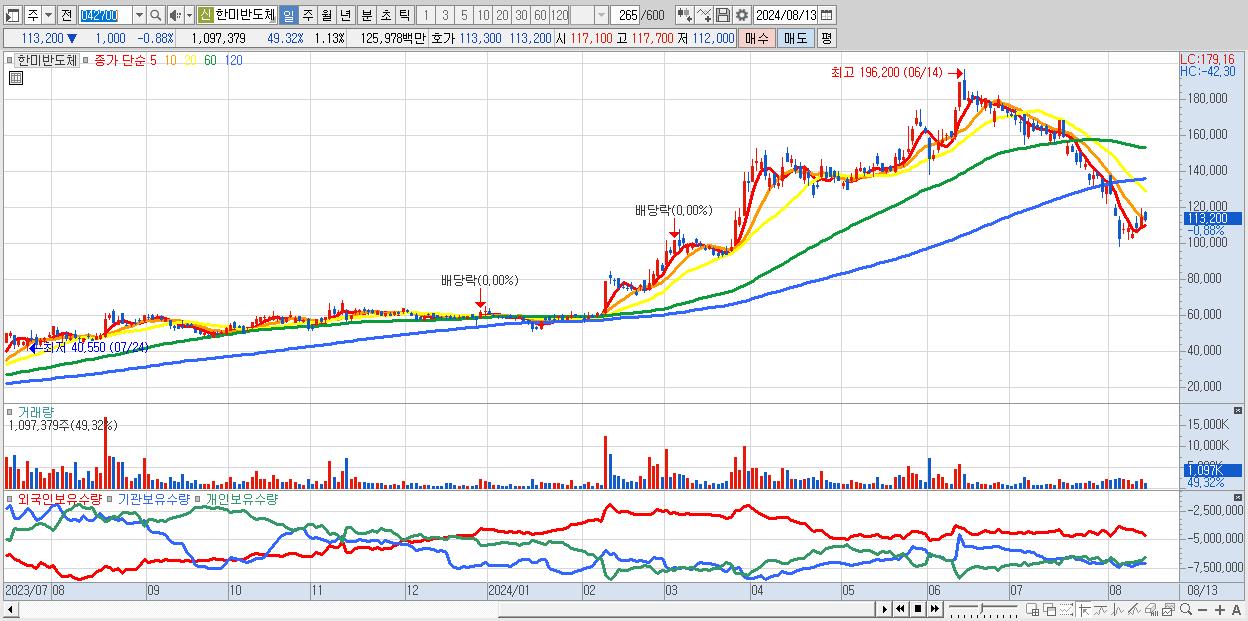Click the green 신 badge icon
1248x621 pixels.
tap(205, 15)
